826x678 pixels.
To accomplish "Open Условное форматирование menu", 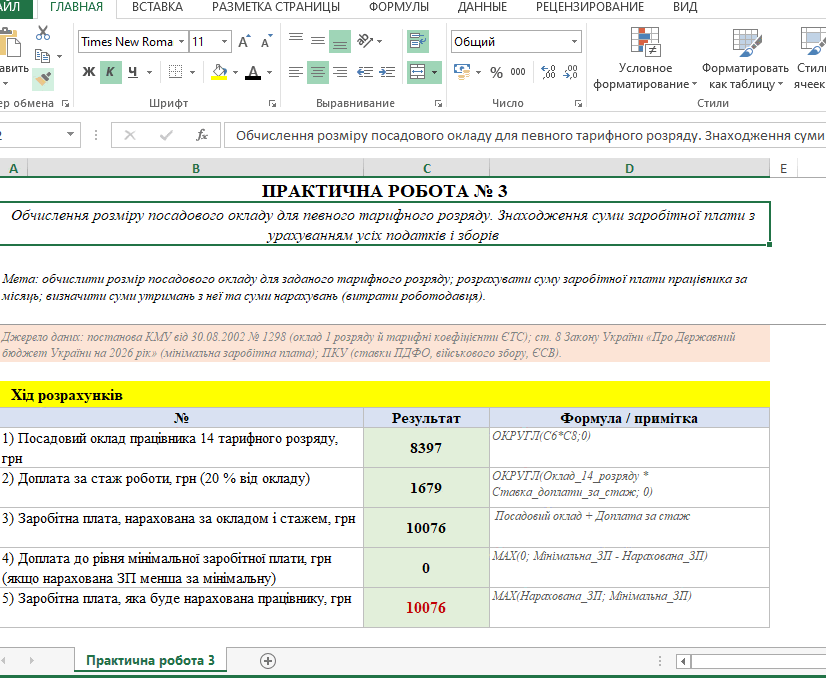I will pos(645,58).
